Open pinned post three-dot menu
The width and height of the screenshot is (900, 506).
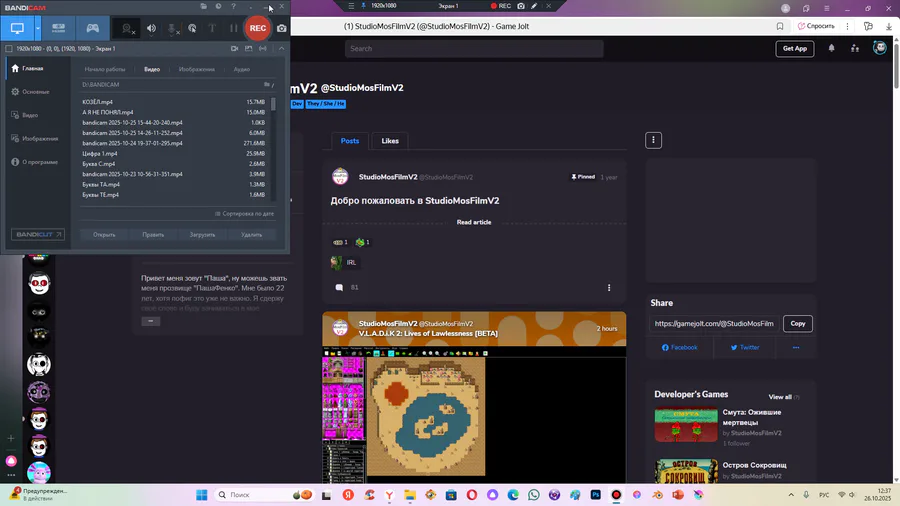(609, 287)
